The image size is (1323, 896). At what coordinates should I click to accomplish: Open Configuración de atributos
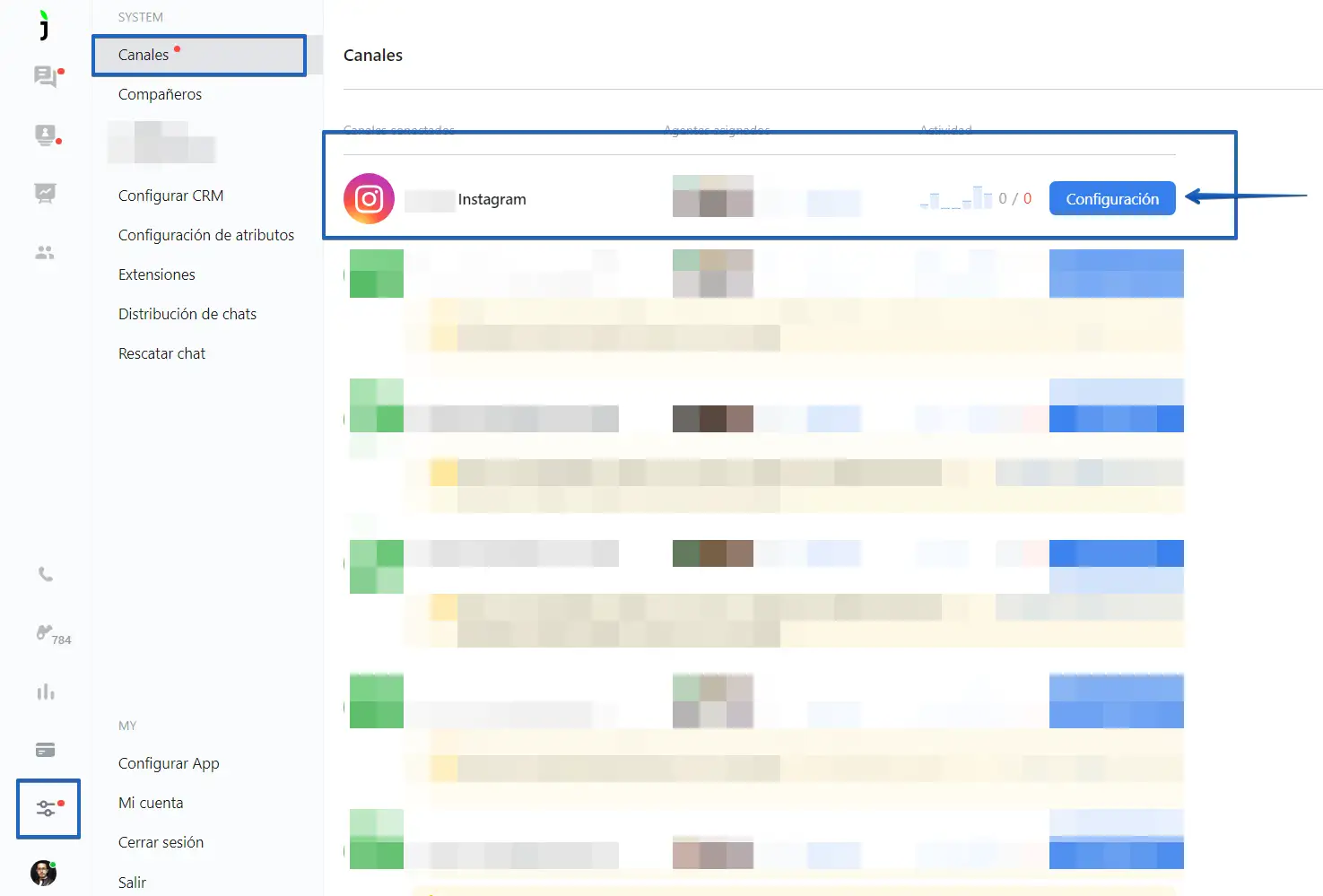pyautogui.click(x=206, y=235)
